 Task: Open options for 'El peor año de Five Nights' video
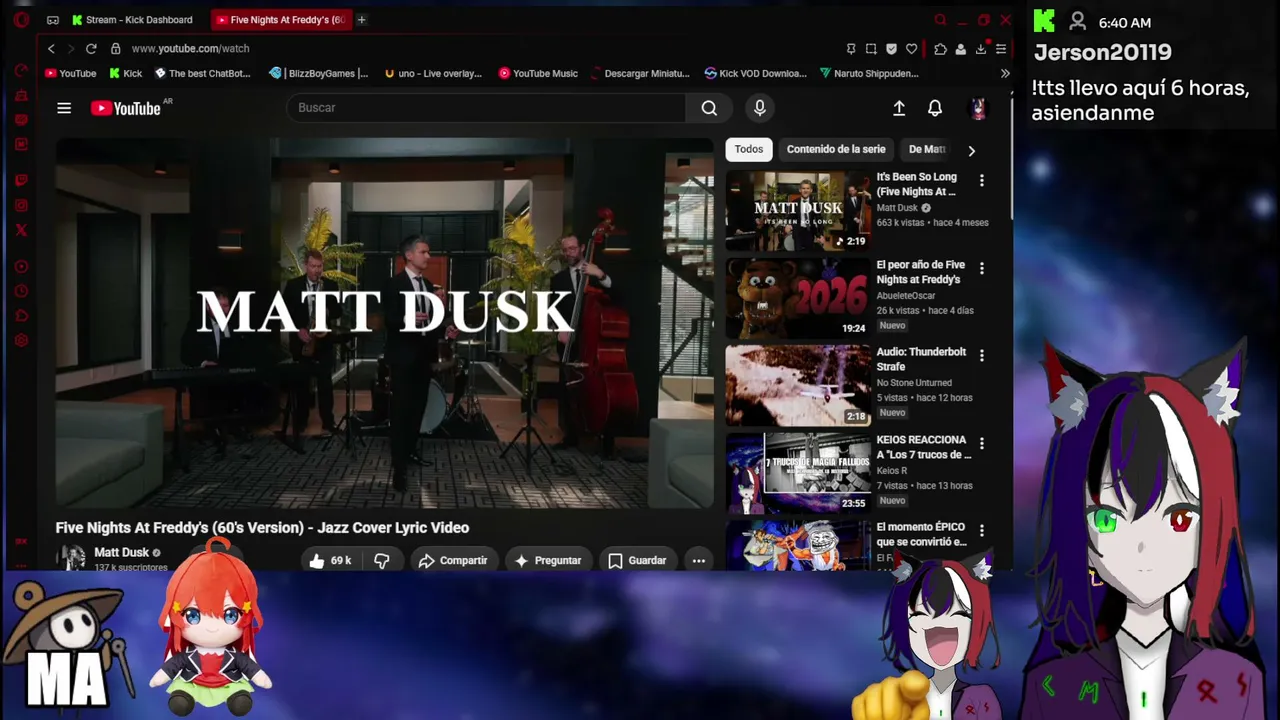[982, 269]
